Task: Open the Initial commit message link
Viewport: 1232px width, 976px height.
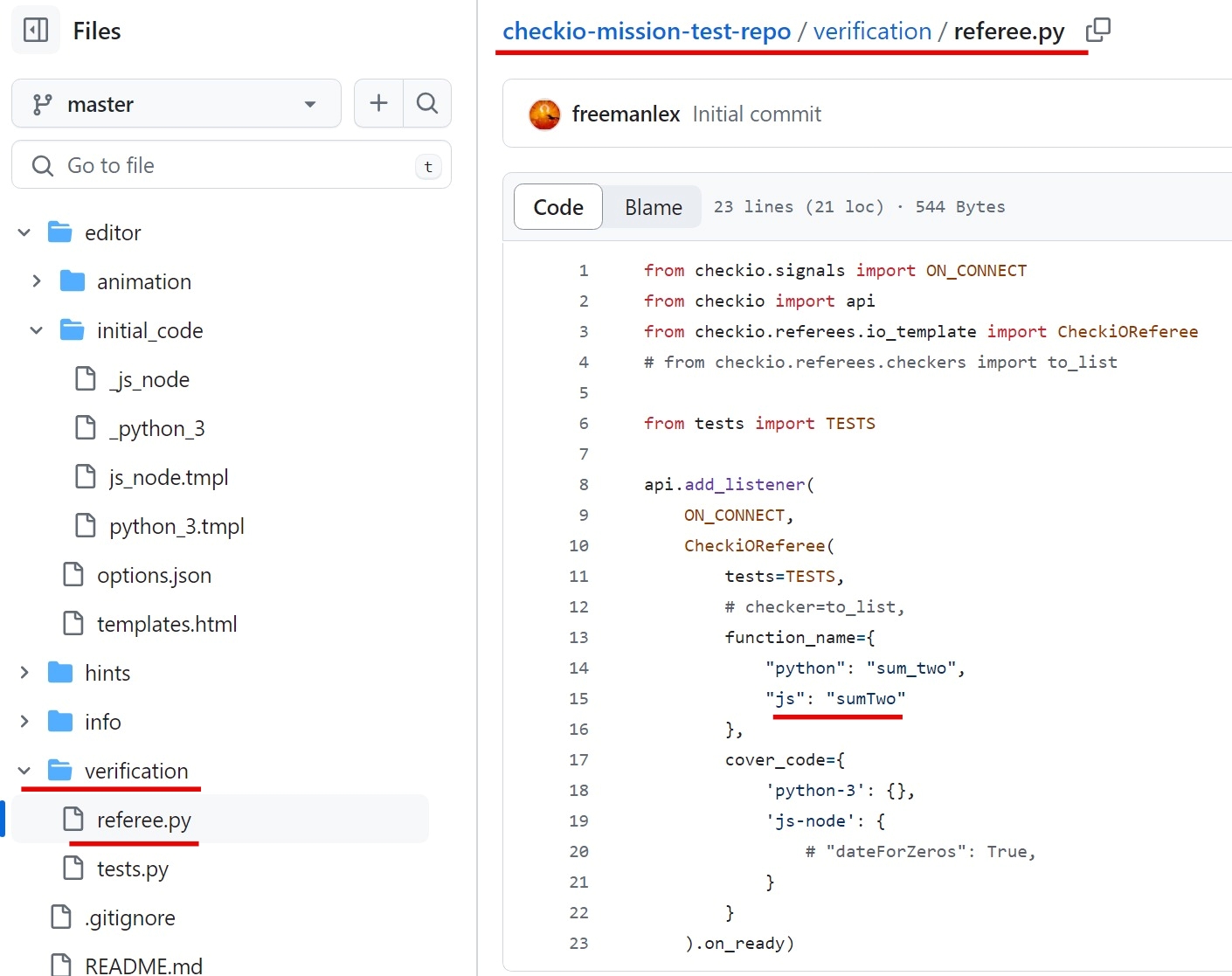Action: click(x=757, y=114)
